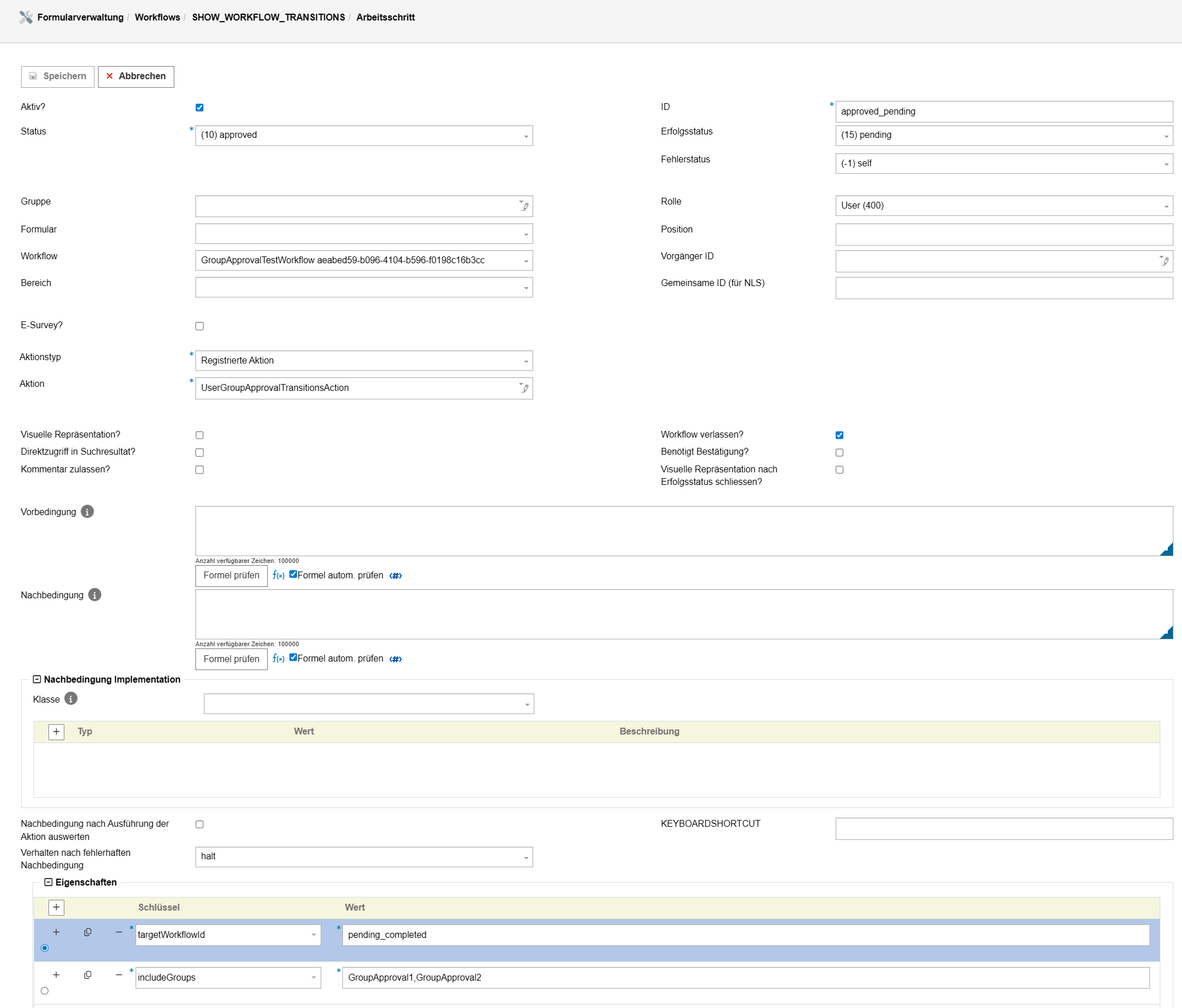The height and width of the screenshot is (1008, 1182).
Task: Open the Formular dropdown
Action: click(364, 234)
